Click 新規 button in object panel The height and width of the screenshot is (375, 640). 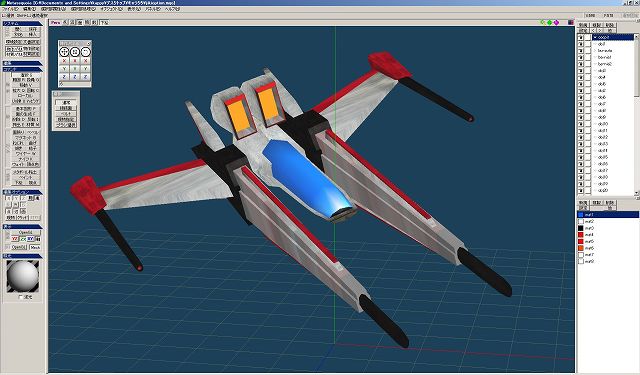pos(583,25)
